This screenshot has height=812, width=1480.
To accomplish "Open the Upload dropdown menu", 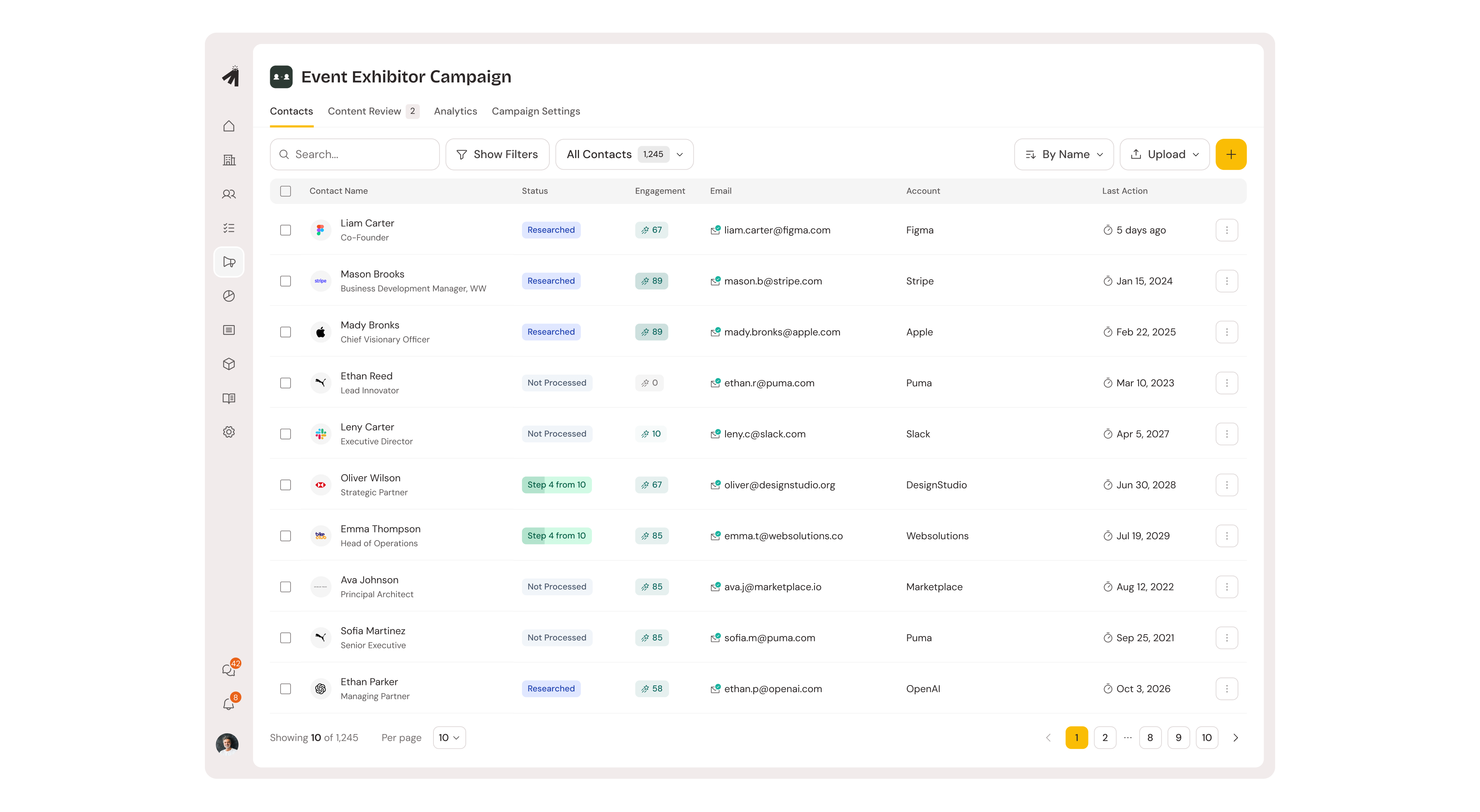I will pos(1164,154).
